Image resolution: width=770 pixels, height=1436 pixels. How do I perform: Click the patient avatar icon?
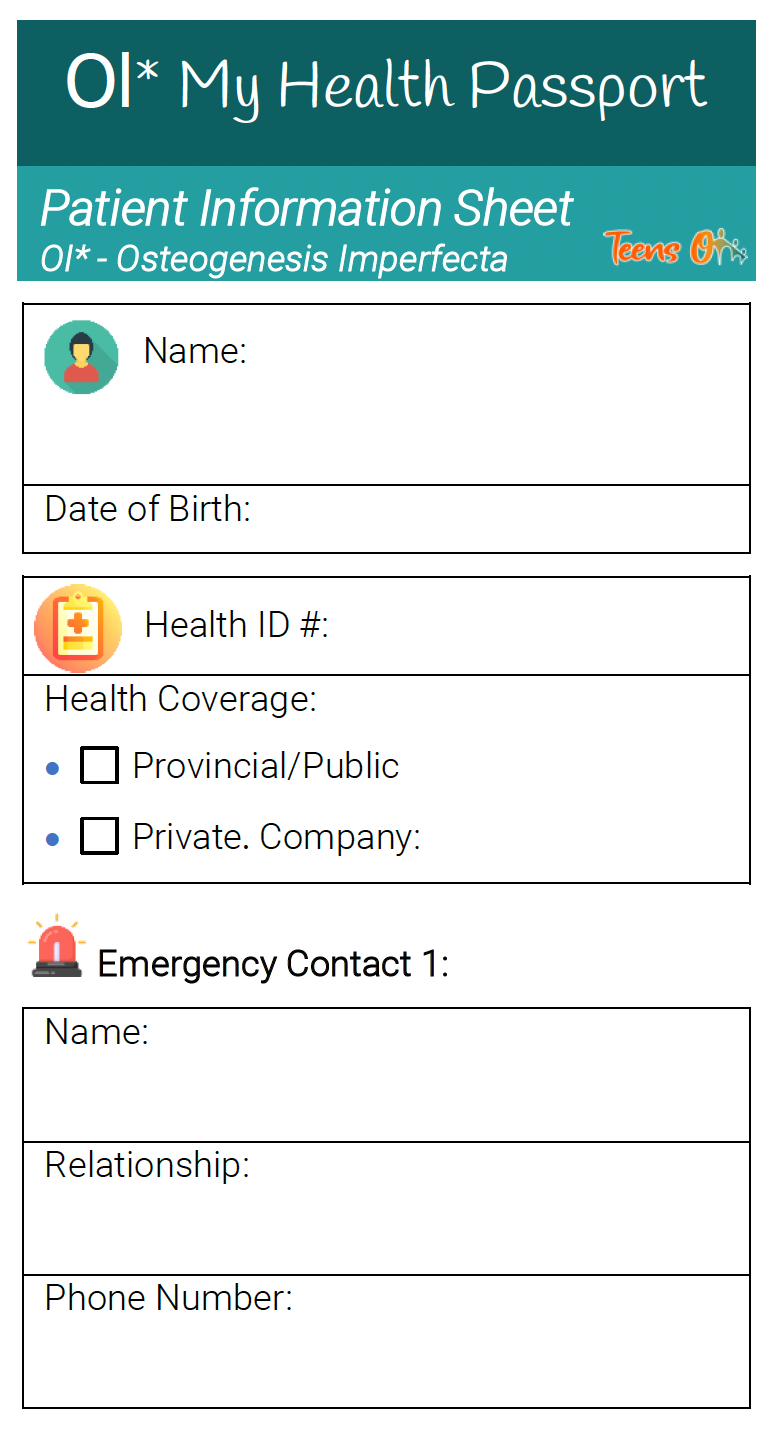pos(81,357)
